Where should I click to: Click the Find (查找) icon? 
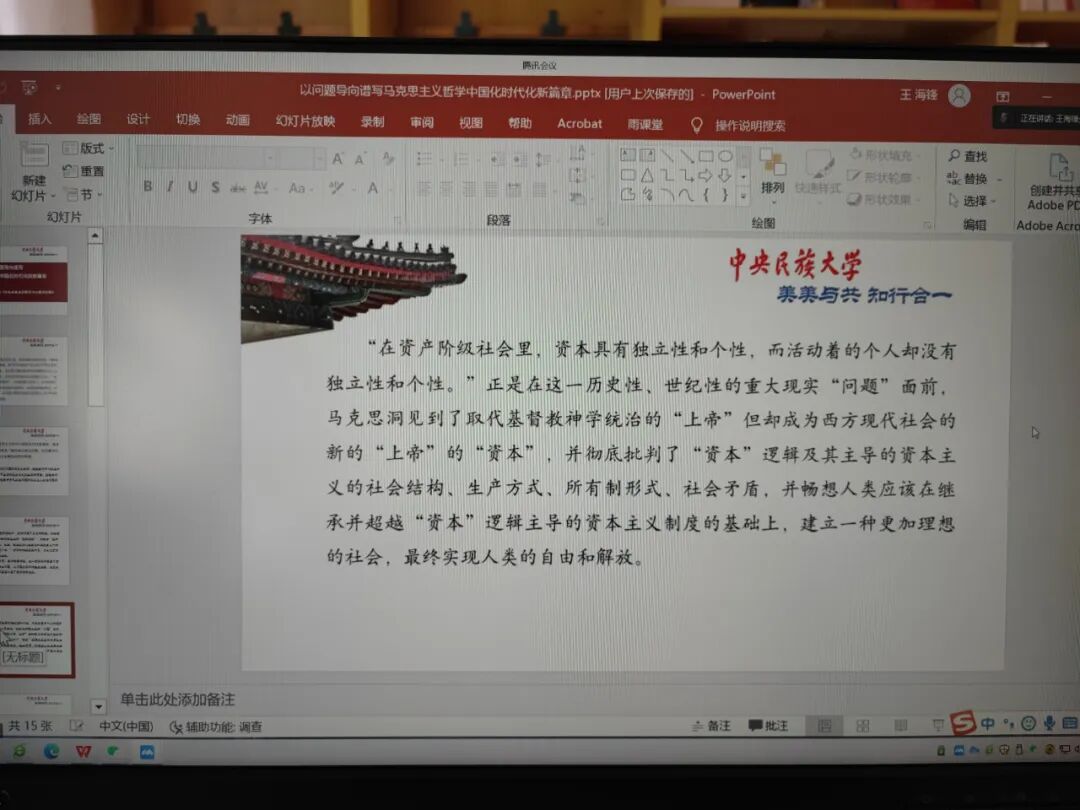[955, 157]
